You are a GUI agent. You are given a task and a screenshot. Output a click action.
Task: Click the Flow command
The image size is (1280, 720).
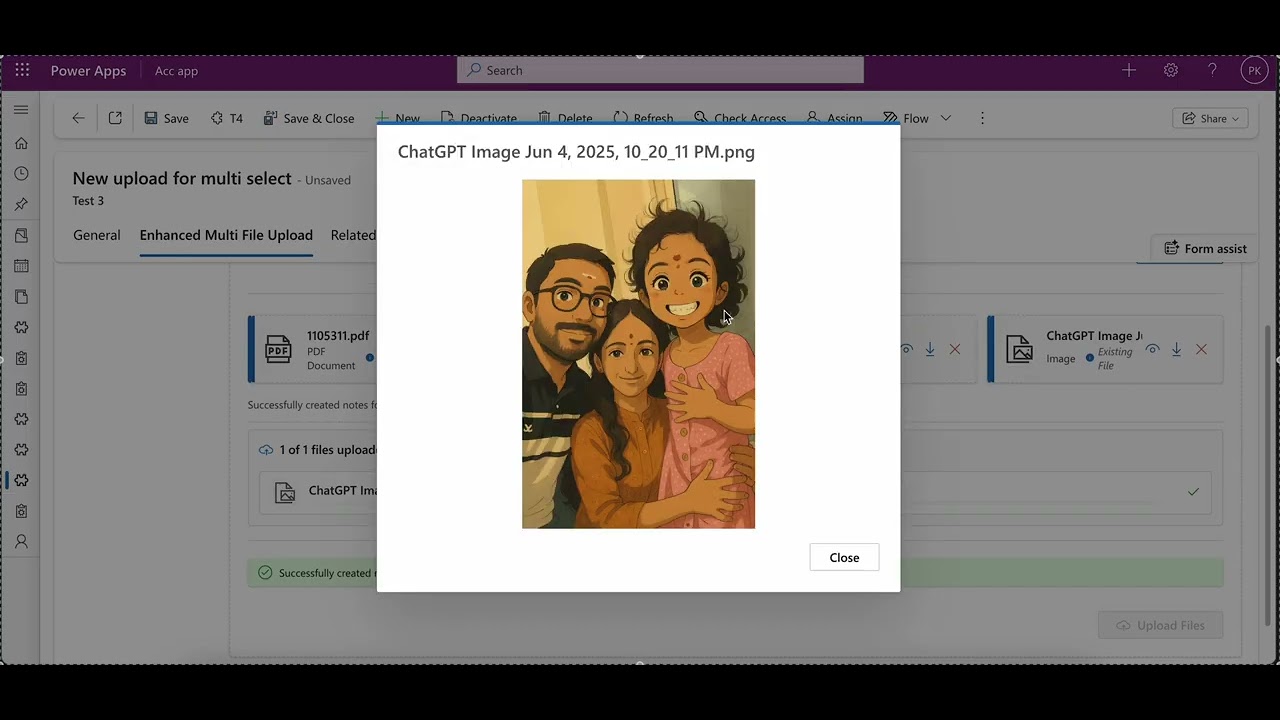(906, 118)
